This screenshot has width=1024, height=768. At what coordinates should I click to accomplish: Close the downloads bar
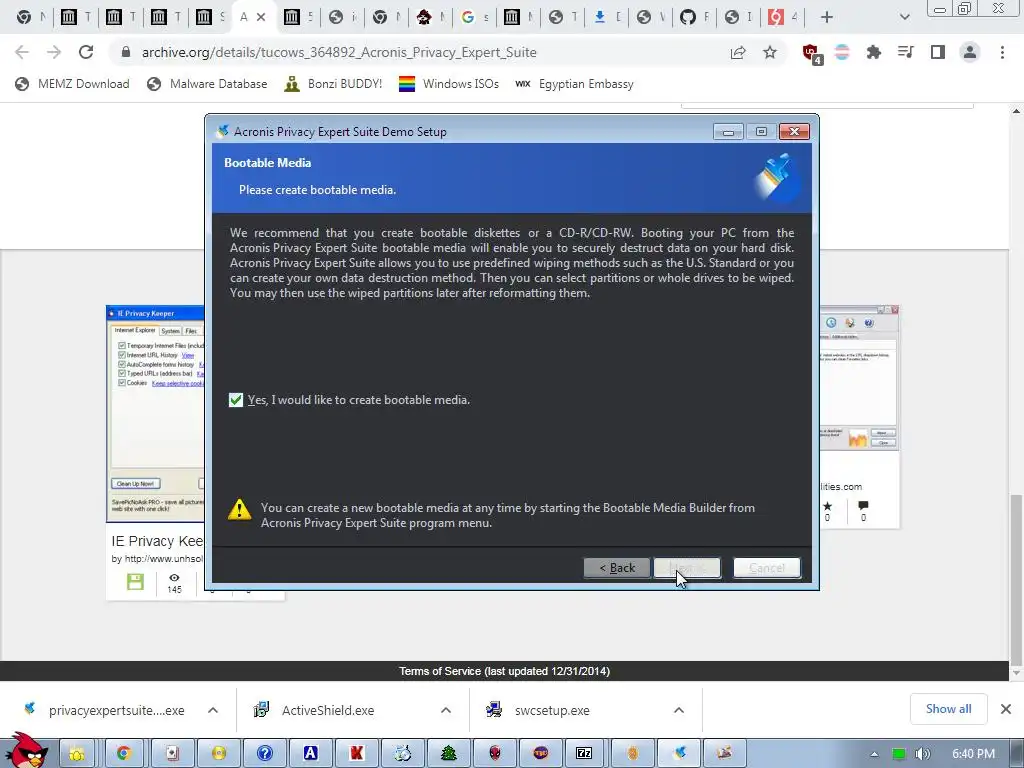coord(1006,709)
